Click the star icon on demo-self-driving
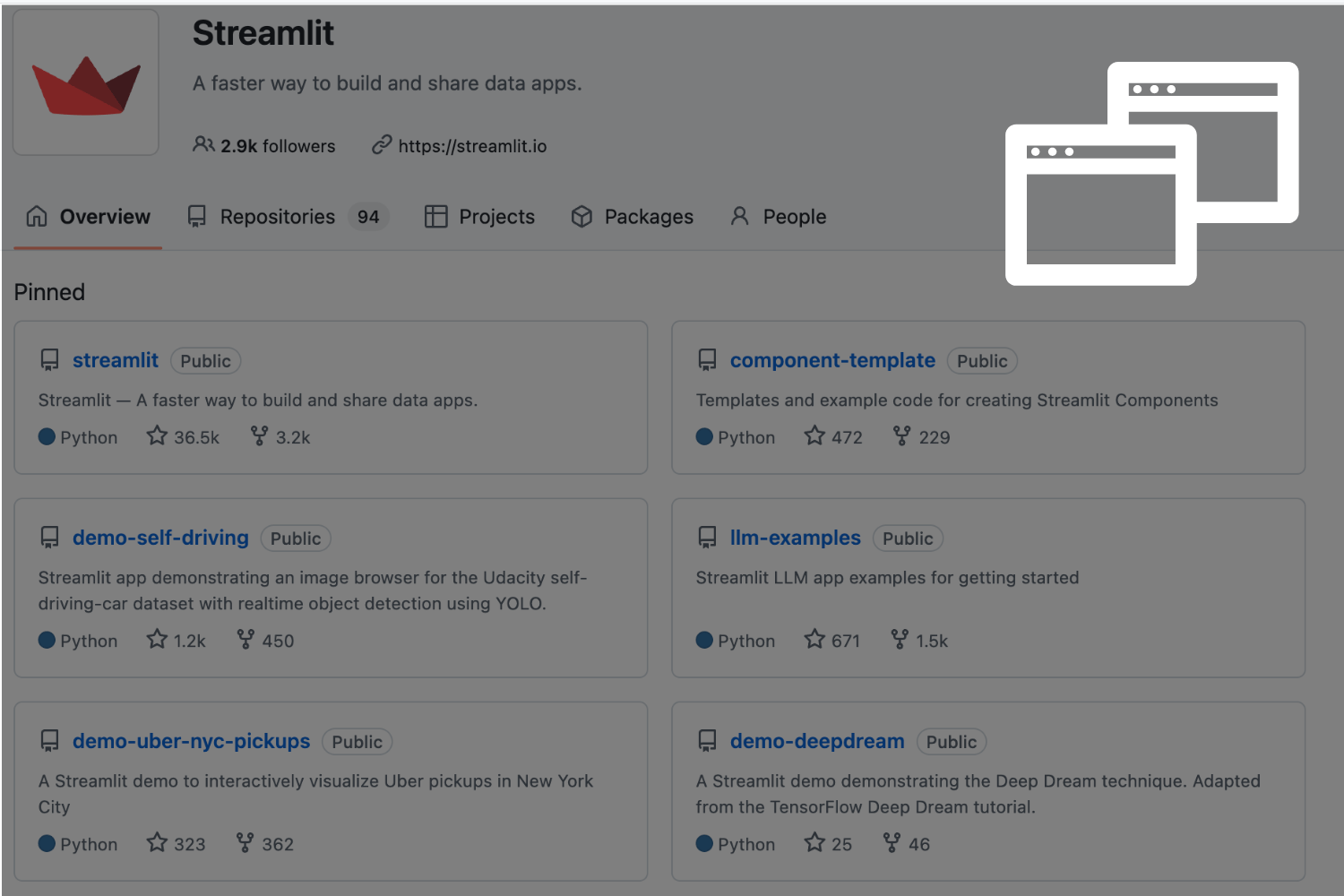1344x896 pixels. (157, 639)
